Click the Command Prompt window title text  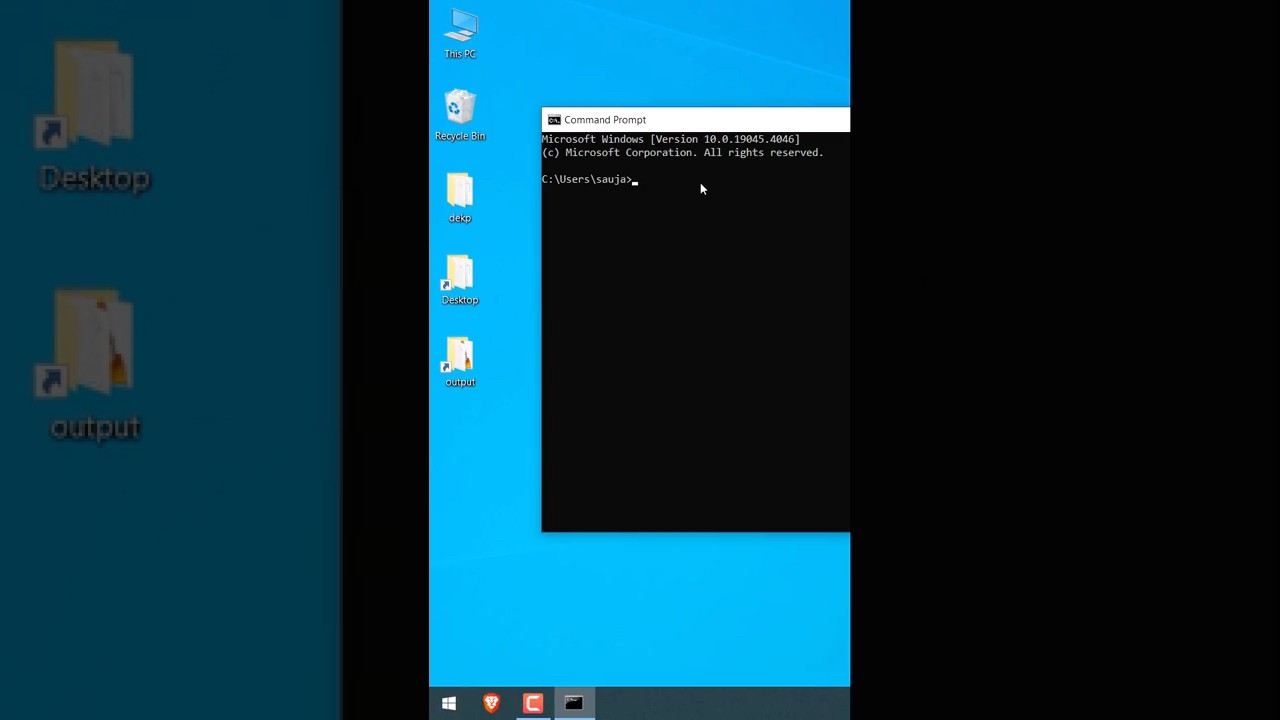tap(605, 120)
